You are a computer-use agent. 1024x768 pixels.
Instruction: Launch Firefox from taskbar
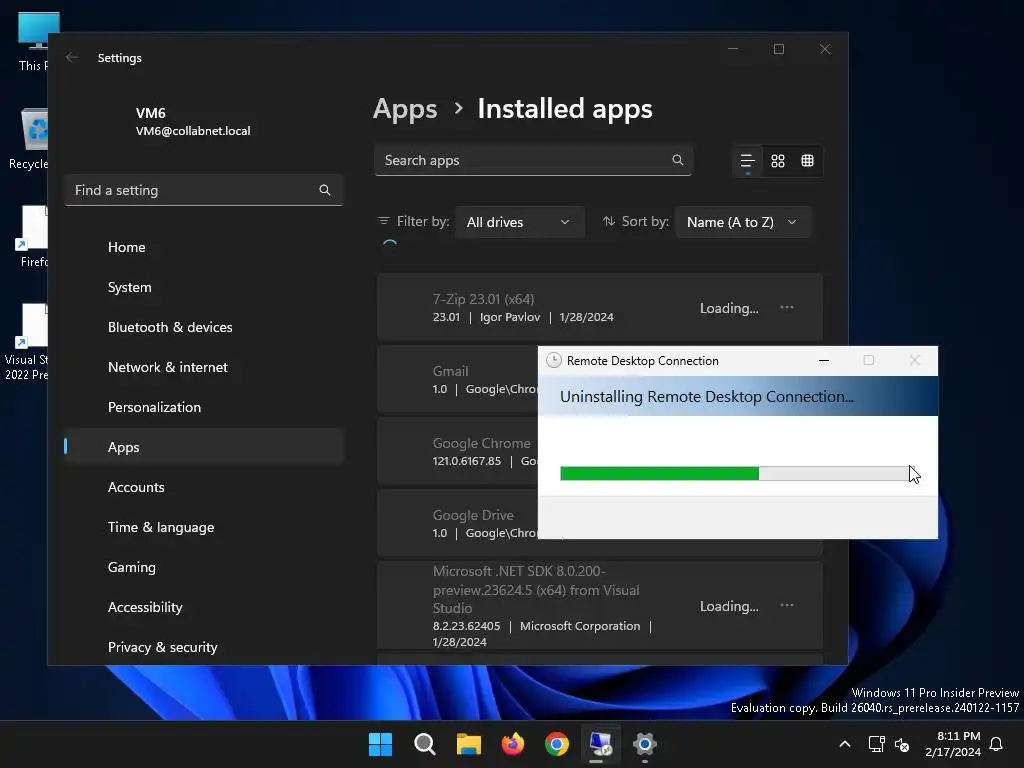point(513,744)
